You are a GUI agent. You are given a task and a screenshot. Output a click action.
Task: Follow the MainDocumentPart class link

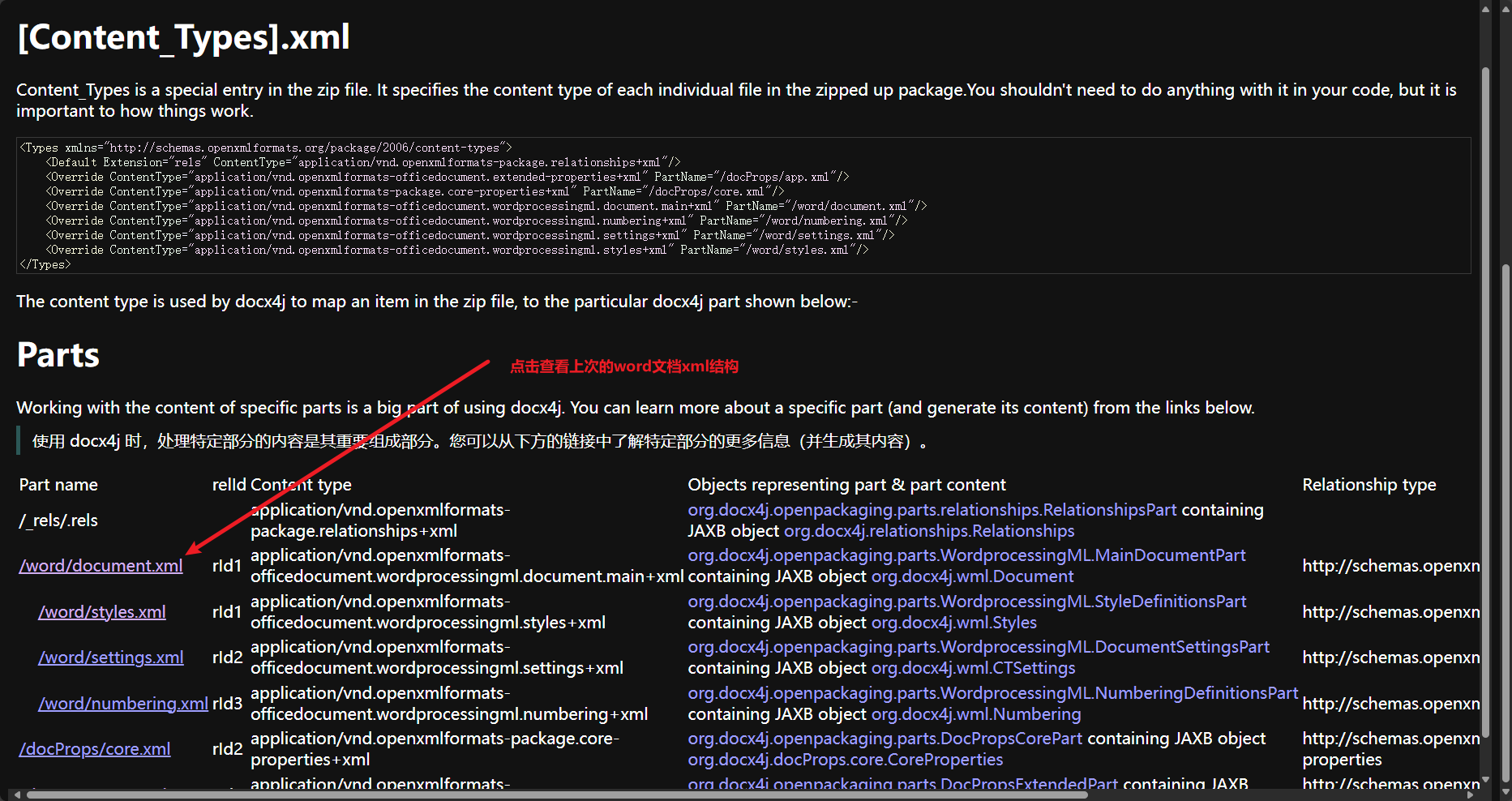(x=967, y=555)
